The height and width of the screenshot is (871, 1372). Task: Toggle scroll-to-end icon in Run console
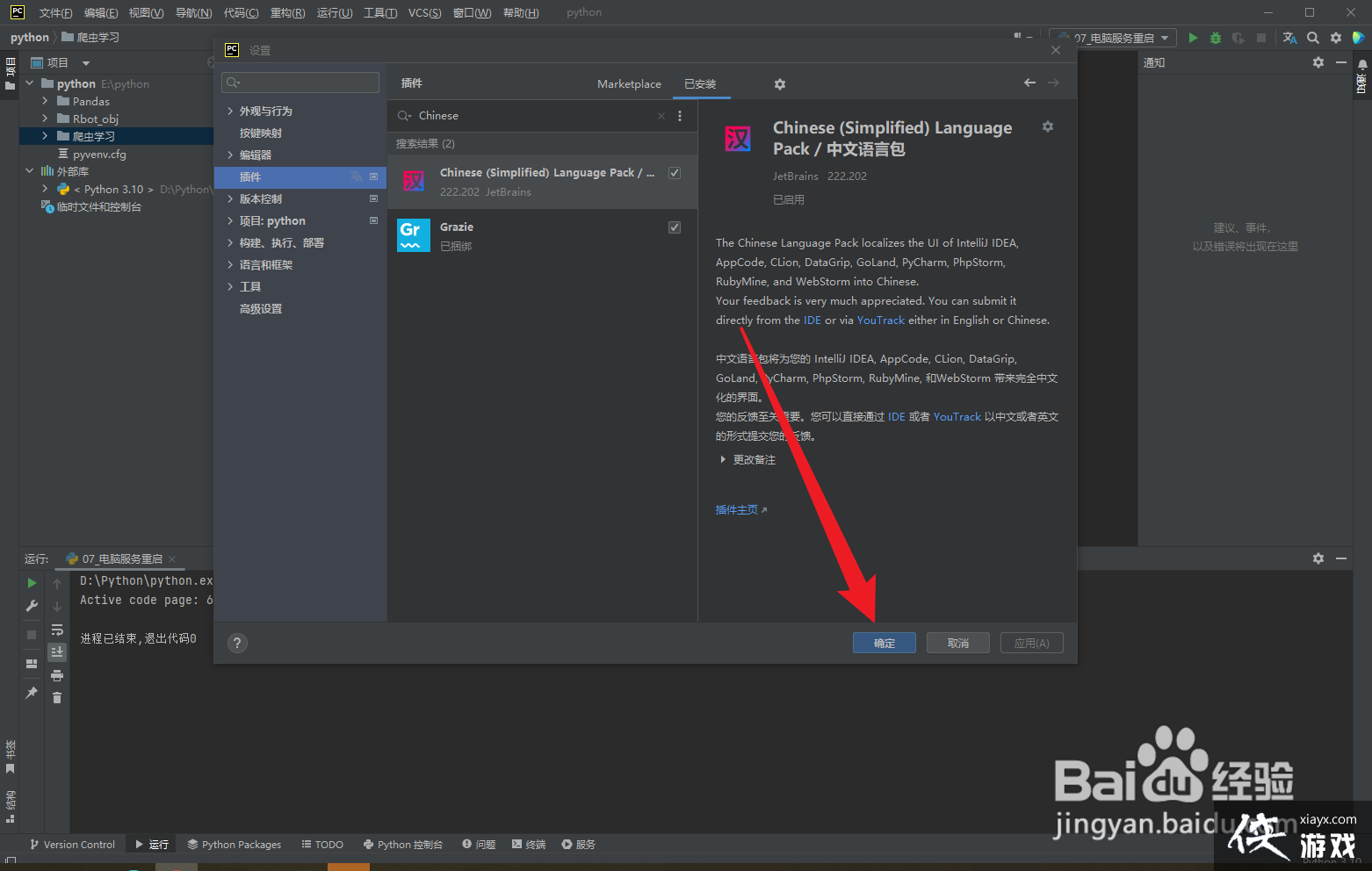tap(57, 651)
